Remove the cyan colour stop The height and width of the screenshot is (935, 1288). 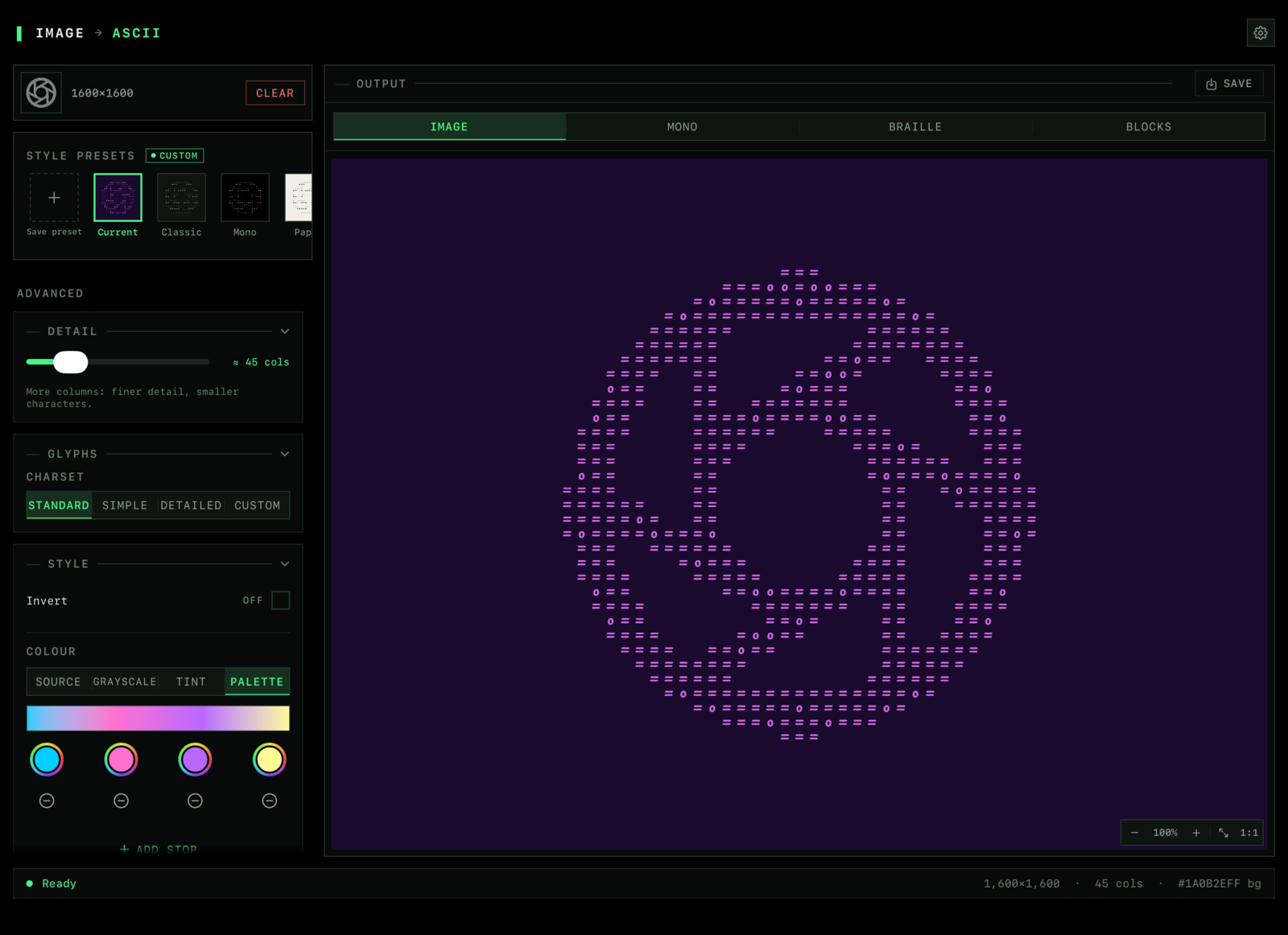tap(47, 801)
